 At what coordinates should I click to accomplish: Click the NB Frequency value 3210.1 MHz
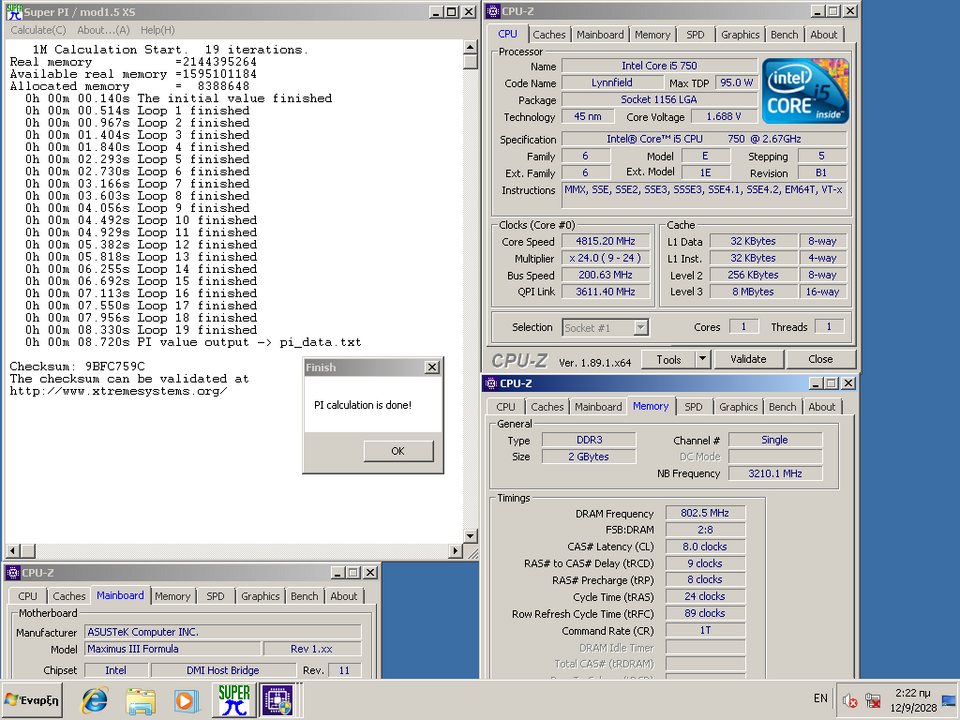[x=775, y=473]
